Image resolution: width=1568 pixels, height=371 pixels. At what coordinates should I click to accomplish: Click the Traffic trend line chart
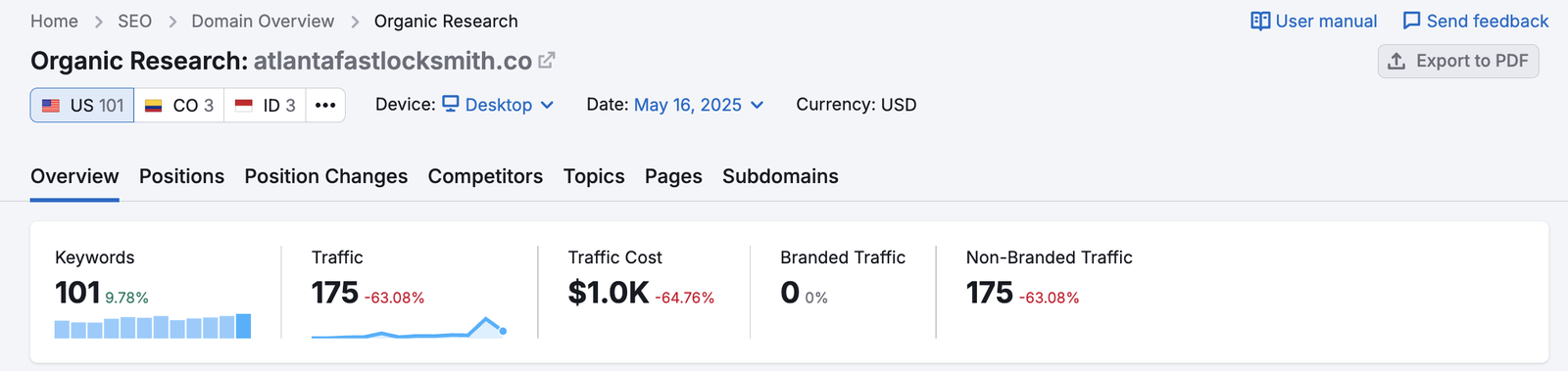pos(410,327)
